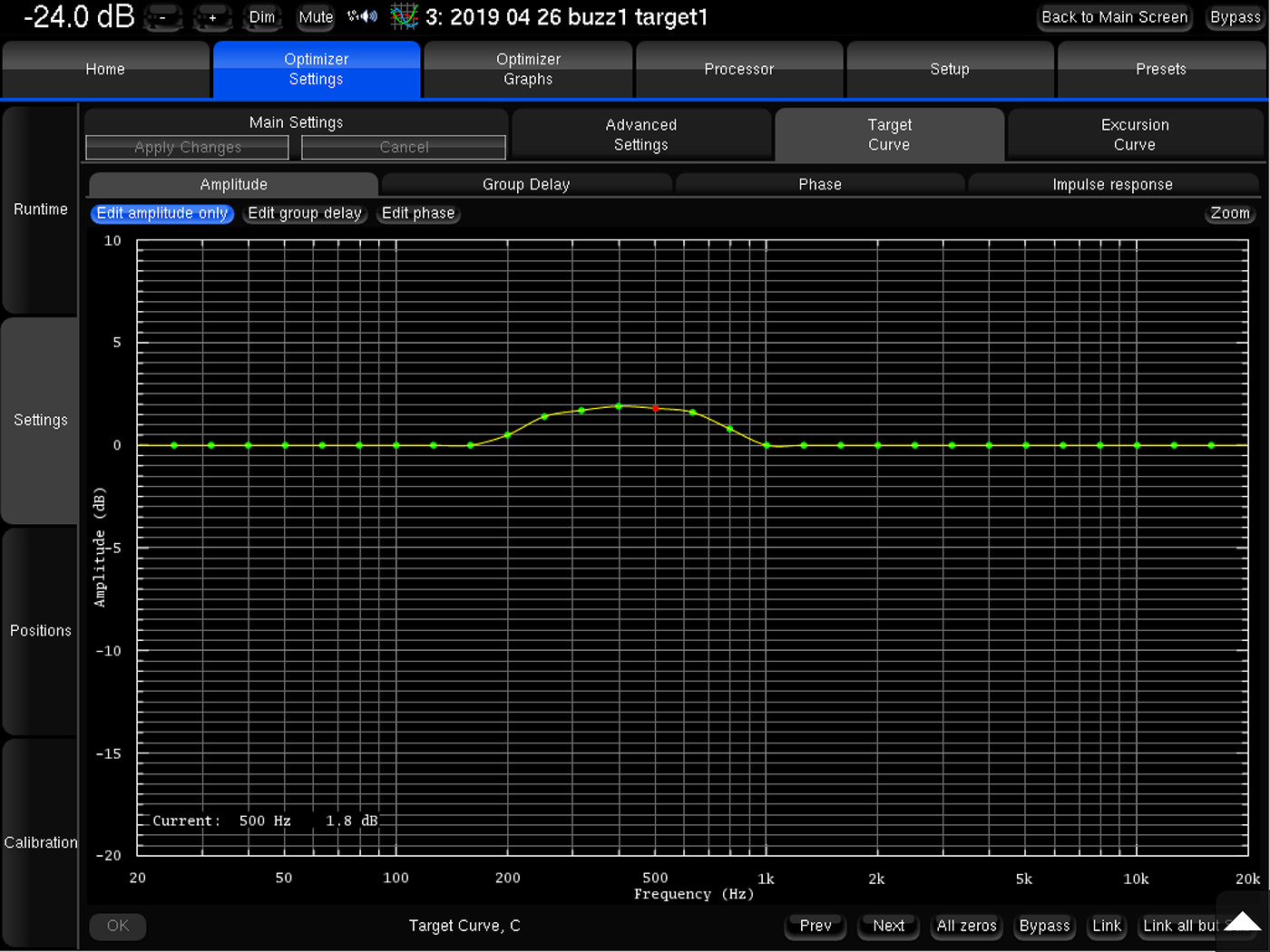
Task: Toggle Bypass in the top bar
Action: click(1235, 17)
